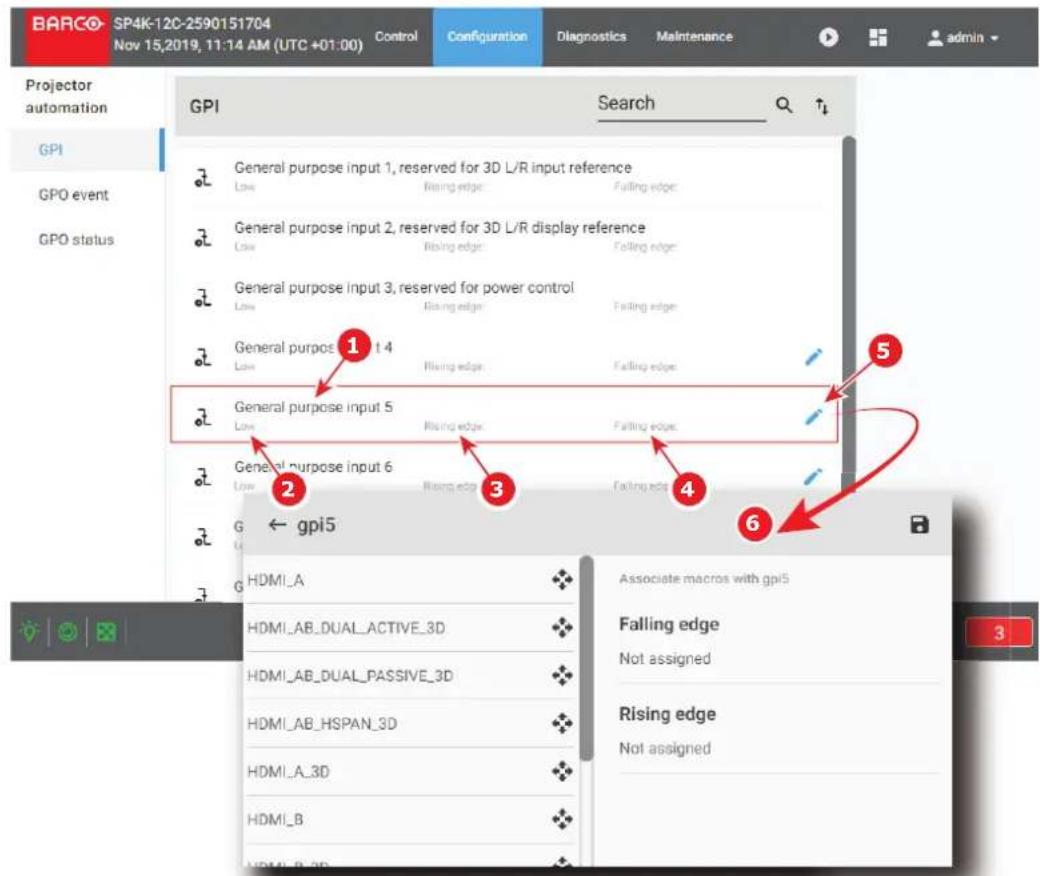1040x876 pixels.
Task: Select the HDMI_AB_DUAL_PASSIVE_3D macro
Action: click(x=350, y=676)
